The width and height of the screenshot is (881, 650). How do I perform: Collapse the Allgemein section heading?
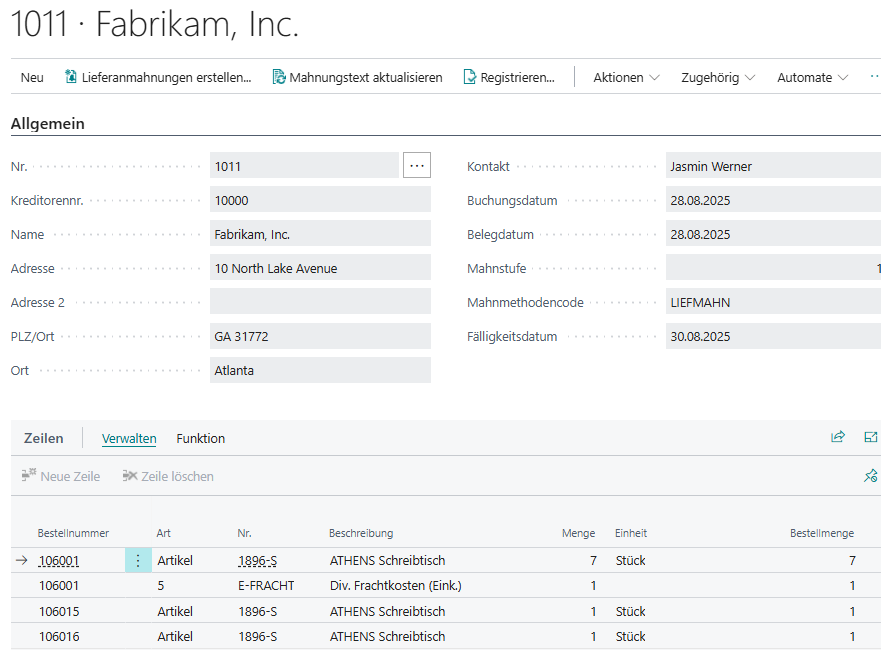48,124
